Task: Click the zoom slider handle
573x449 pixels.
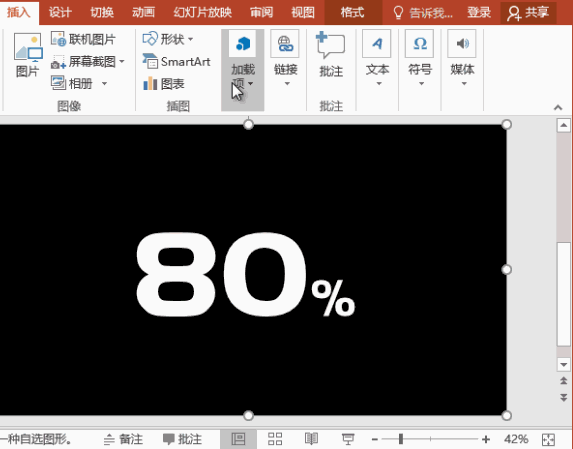Action: click(x=401, y=439)
